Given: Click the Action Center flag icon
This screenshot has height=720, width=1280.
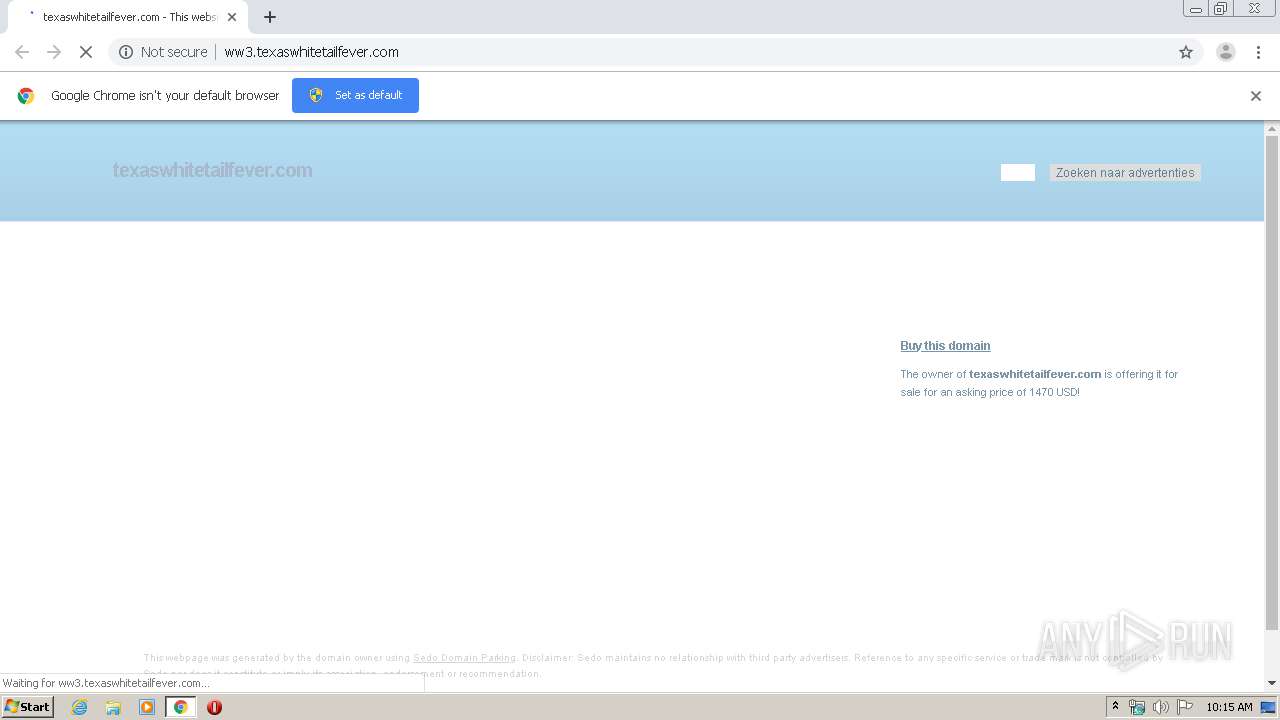Looking at the screenshot, I should 1185,707.
